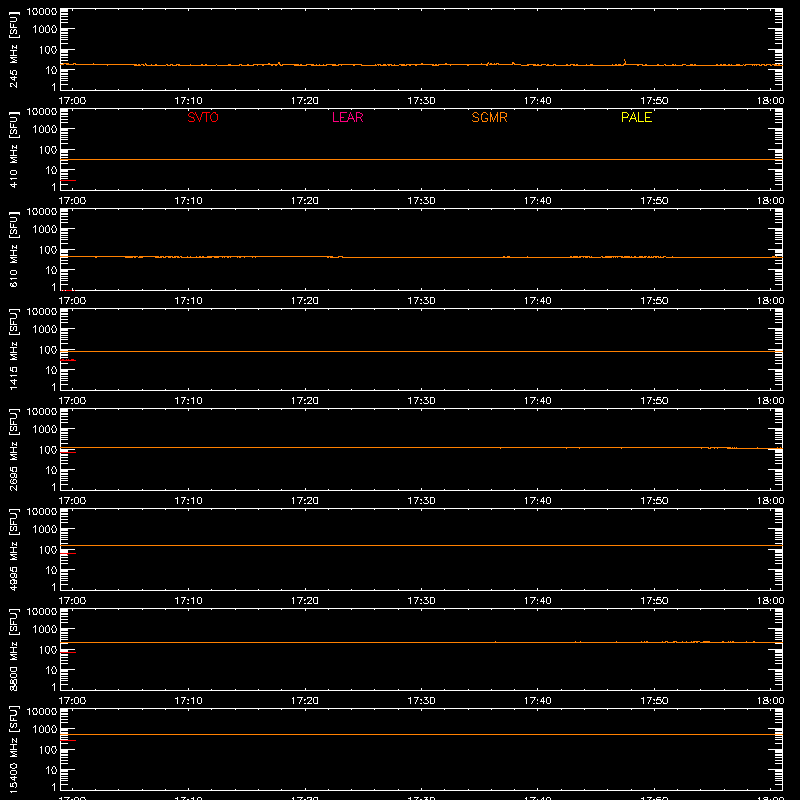
Task: Click the 17:30 label below the 2695 MHz panel
Action: 421,501
